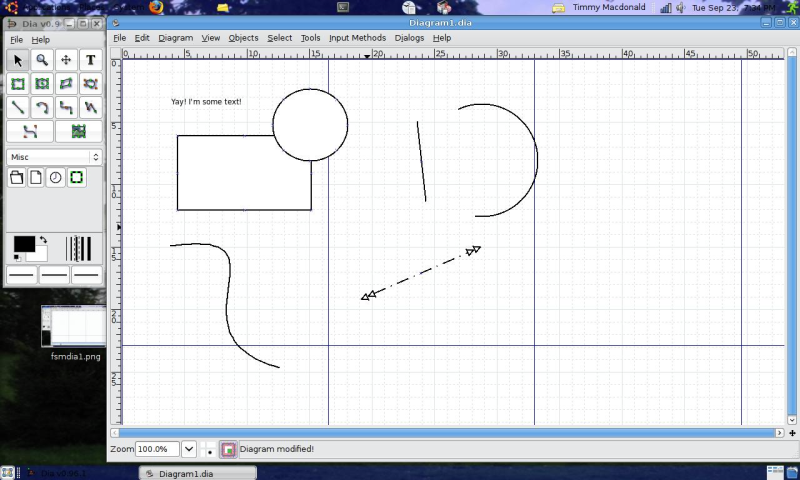Toggle snap-to-grid in status bar

tap(209, 450)
